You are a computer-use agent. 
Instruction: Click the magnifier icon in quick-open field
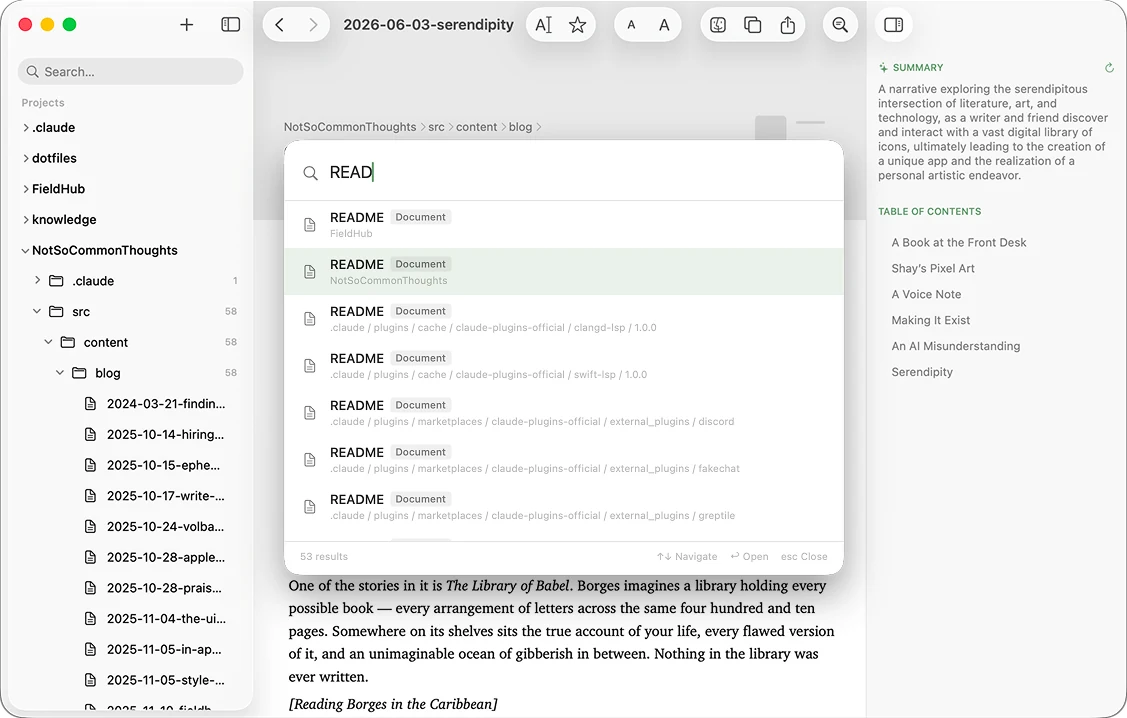tap(310, 173)
